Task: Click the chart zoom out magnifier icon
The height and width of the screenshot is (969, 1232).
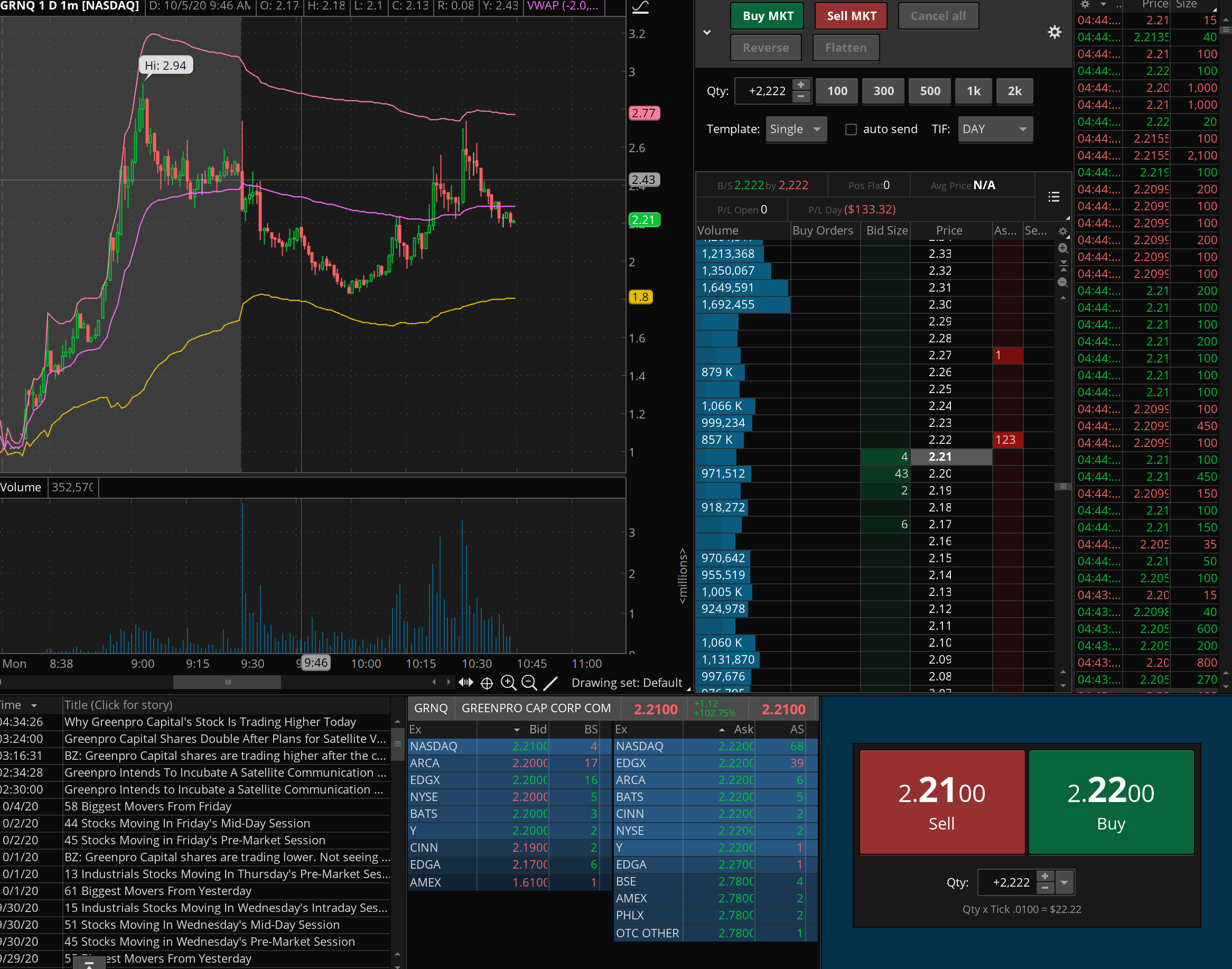Action: pos(529,683)
